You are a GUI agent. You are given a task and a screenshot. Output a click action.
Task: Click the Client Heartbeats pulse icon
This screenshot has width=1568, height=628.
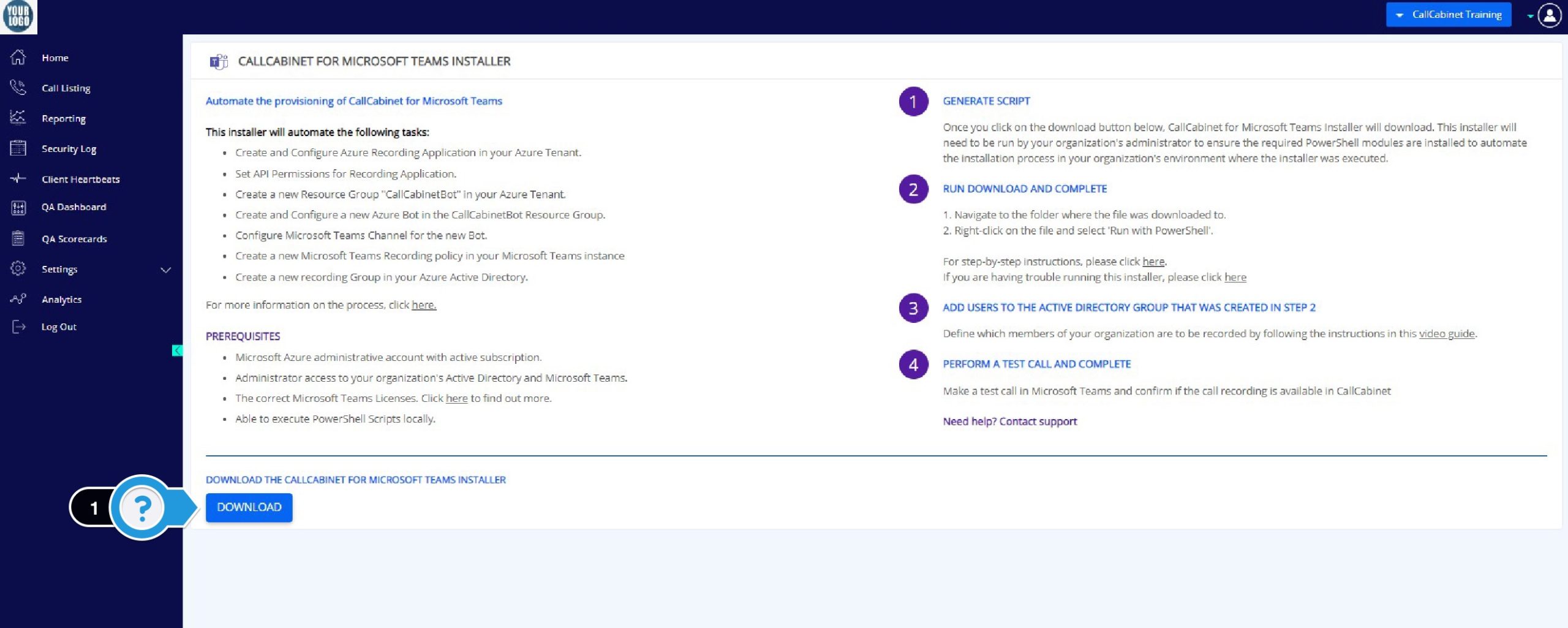(x=18, y=178)
